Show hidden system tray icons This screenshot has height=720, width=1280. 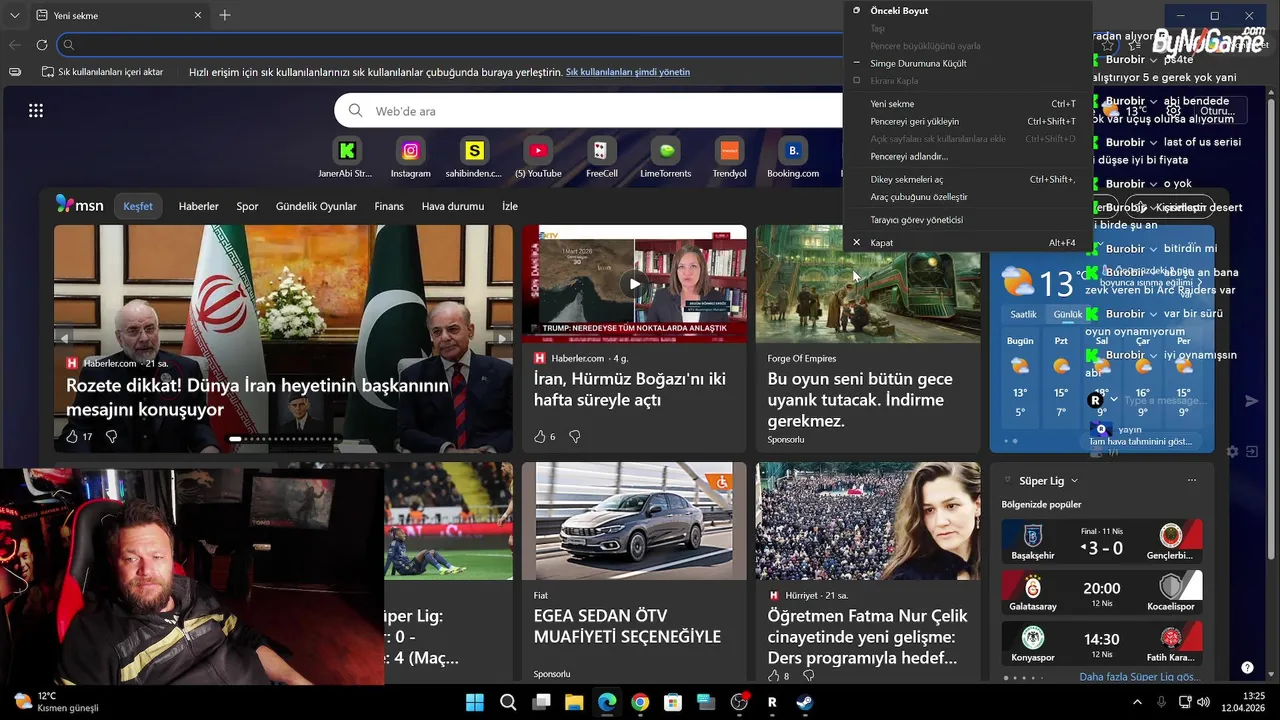[x=1137, y=702]
